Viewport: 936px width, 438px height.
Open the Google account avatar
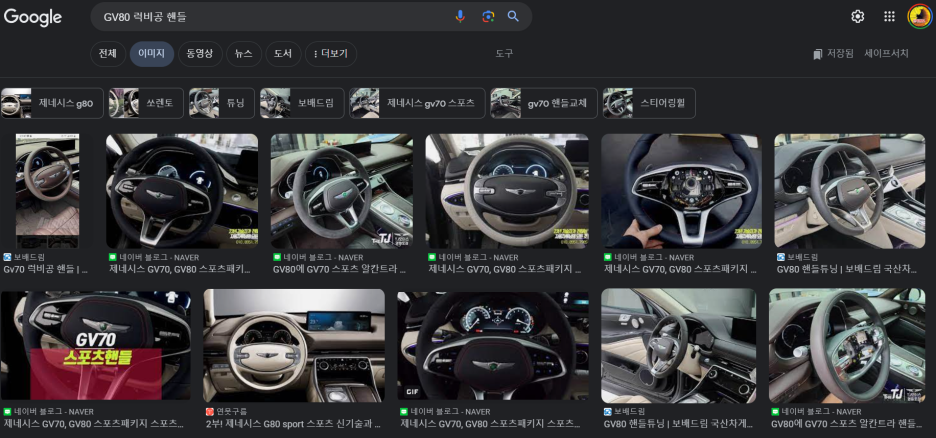click(x=920, y=17)
